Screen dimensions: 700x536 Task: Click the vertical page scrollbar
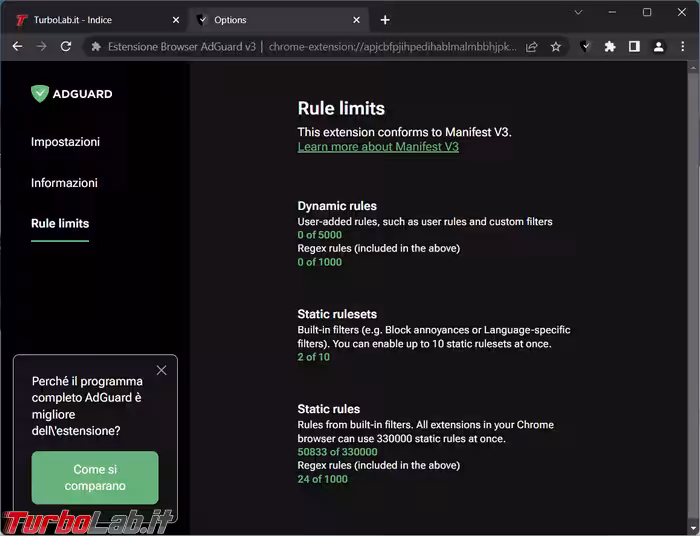693,298
